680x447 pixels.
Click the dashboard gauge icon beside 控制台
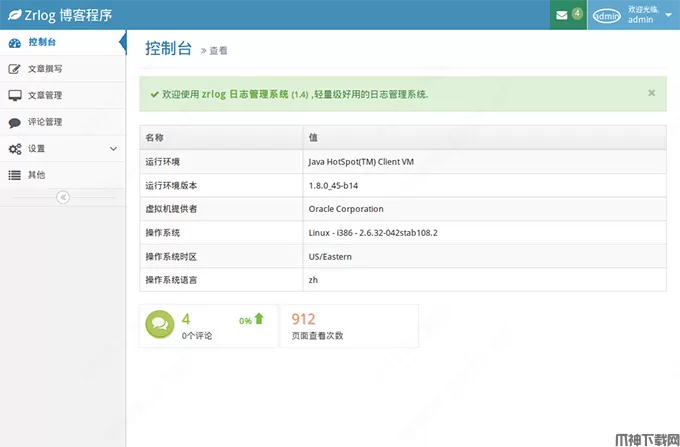(15, 42)
